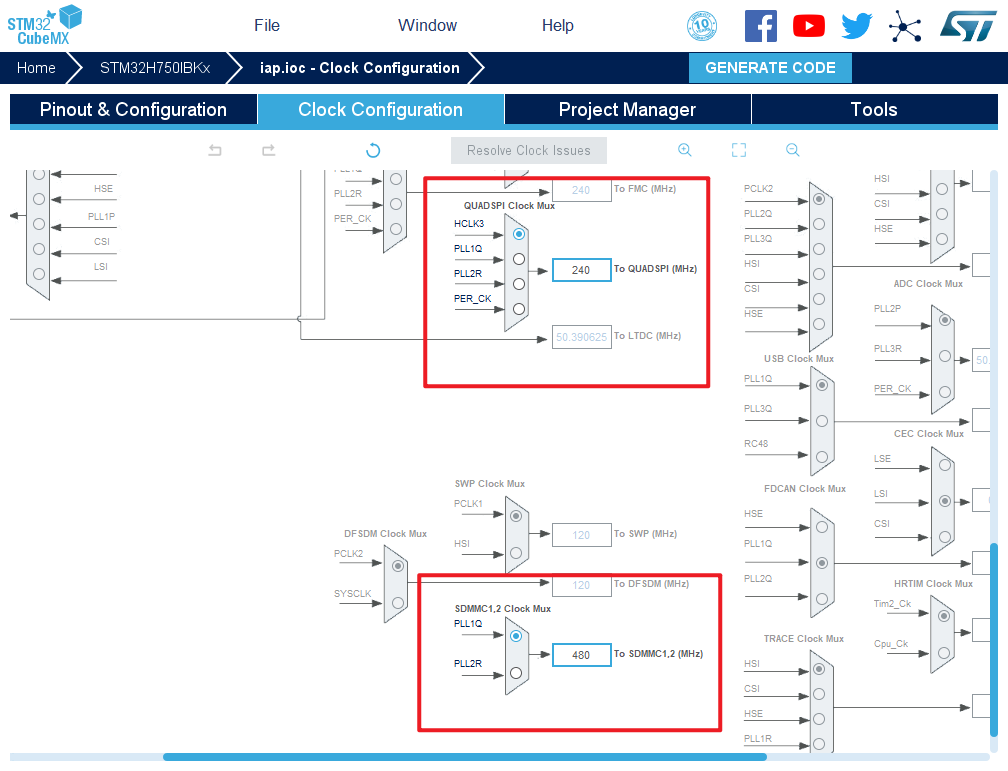1008x771 pixels.
Task: Select PLL1Q for QUADSPI clock mux
Action: coord(518,259)
